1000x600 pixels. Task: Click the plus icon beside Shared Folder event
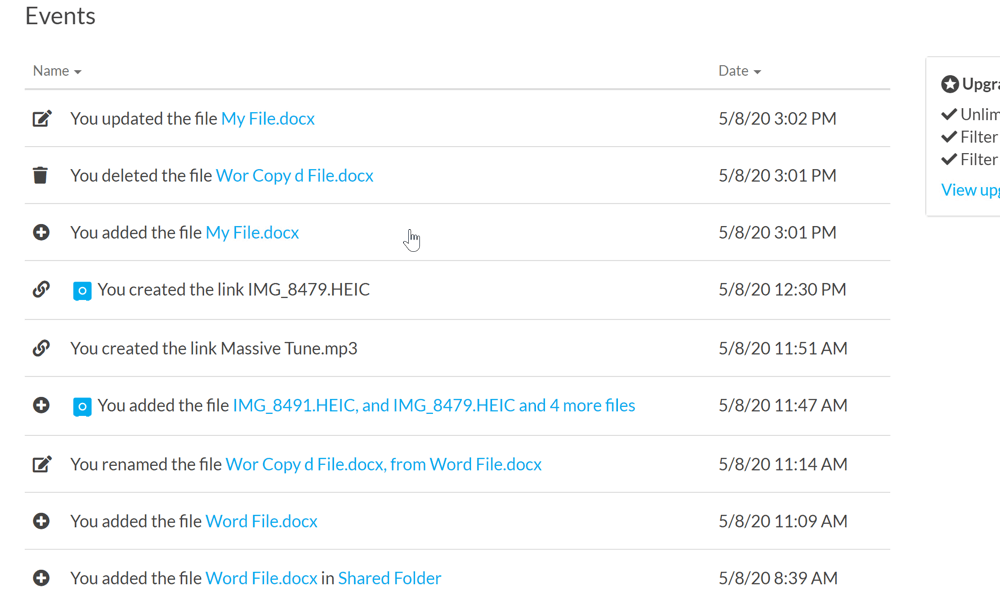(x=41, y=578)
